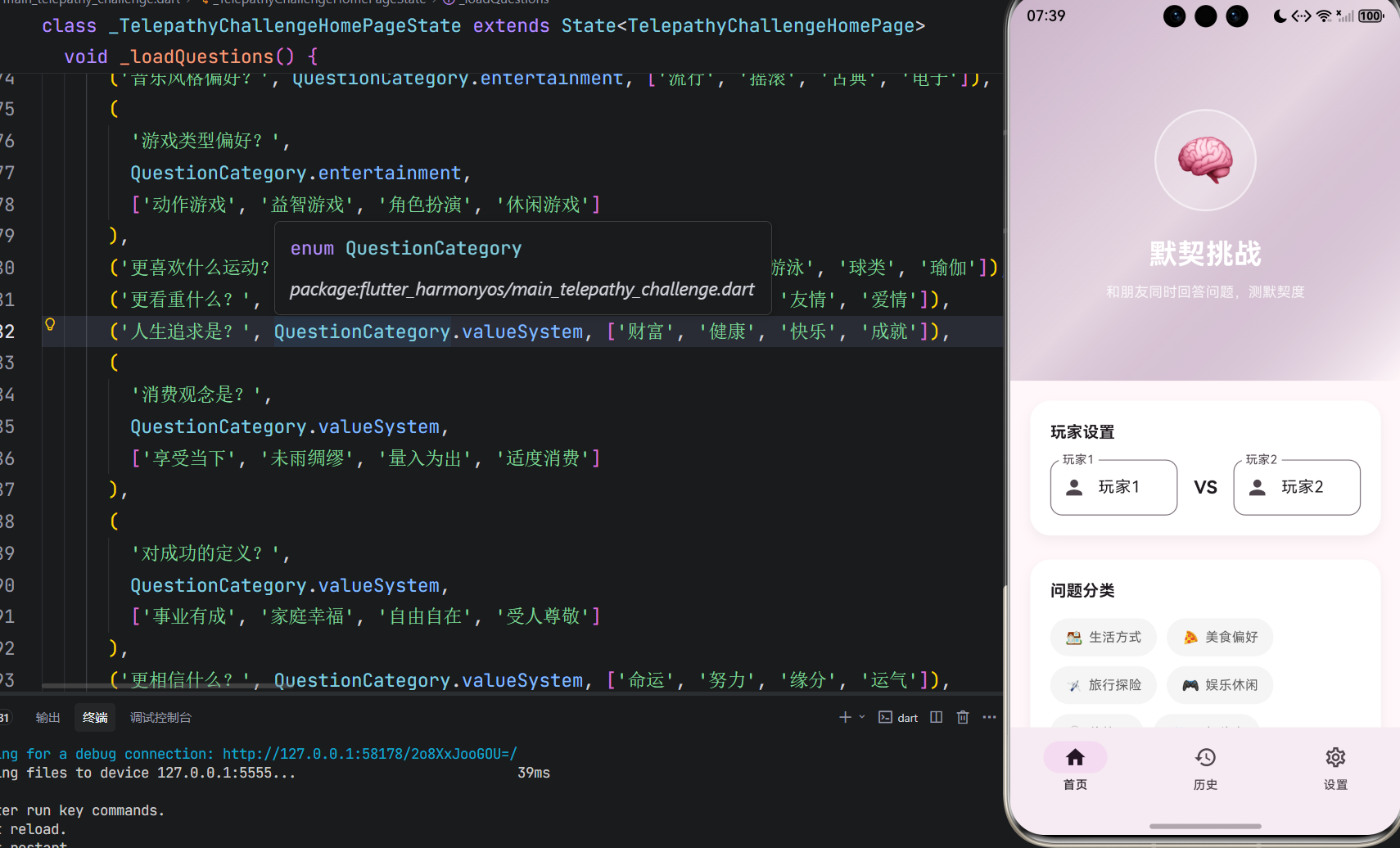Click the '人生追求是？' string in code

(186, 332)
